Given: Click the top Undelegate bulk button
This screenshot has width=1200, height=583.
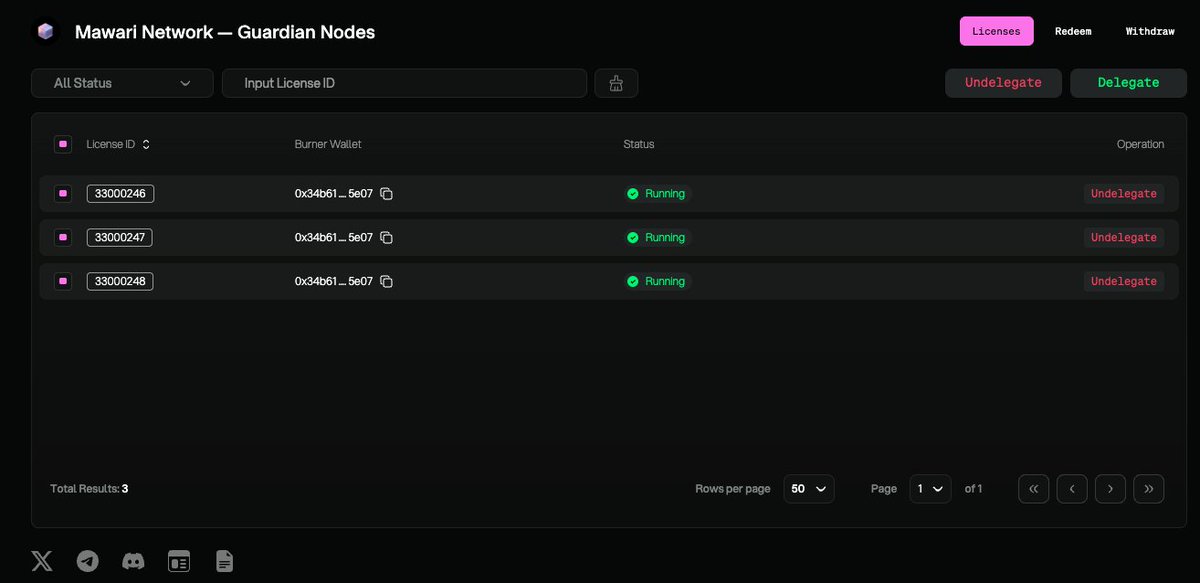Looking at the screenshot, I should 1003,83.
